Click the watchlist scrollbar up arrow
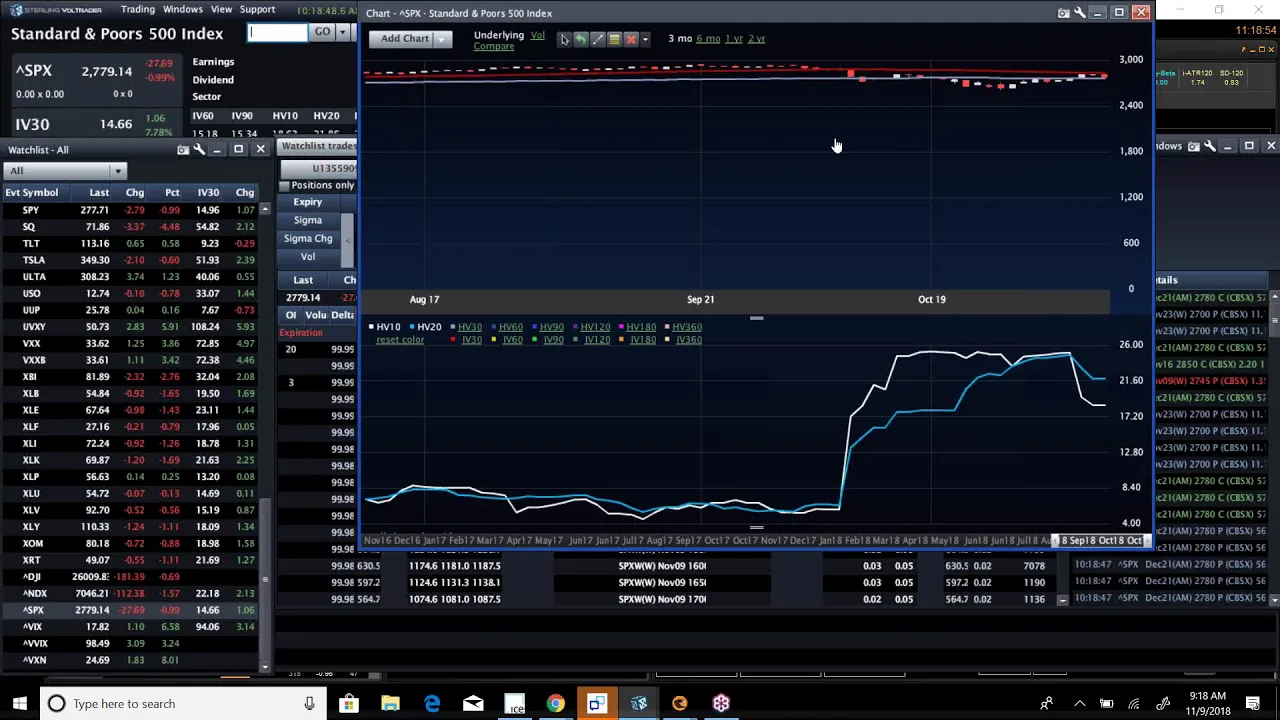The image size is (1280, 720). [x=265, y=209]
